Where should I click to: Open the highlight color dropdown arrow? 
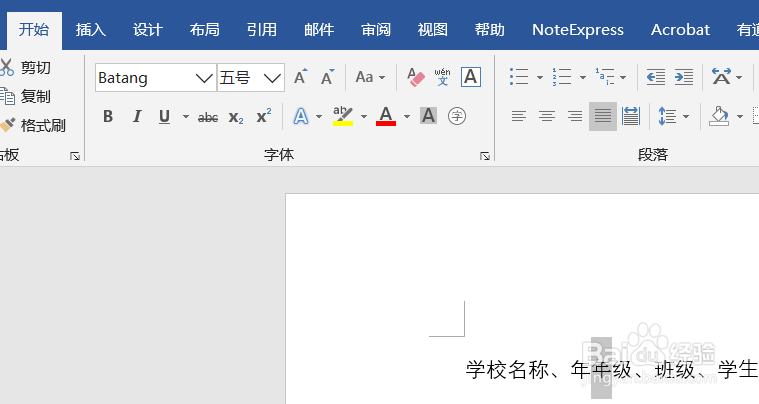tap(364, 117)
